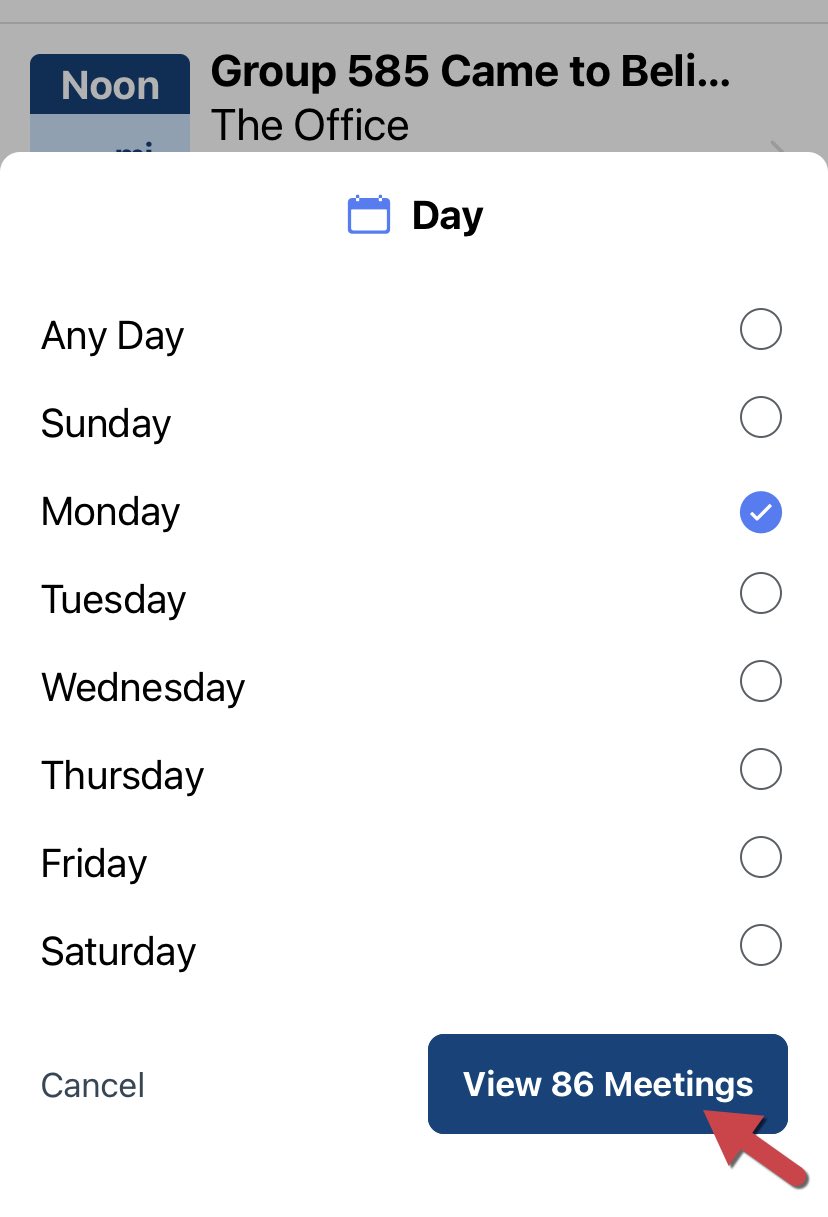Screen dimensions: 828x1217
Task: Tap the Friday label text
Action: point(94,864)
